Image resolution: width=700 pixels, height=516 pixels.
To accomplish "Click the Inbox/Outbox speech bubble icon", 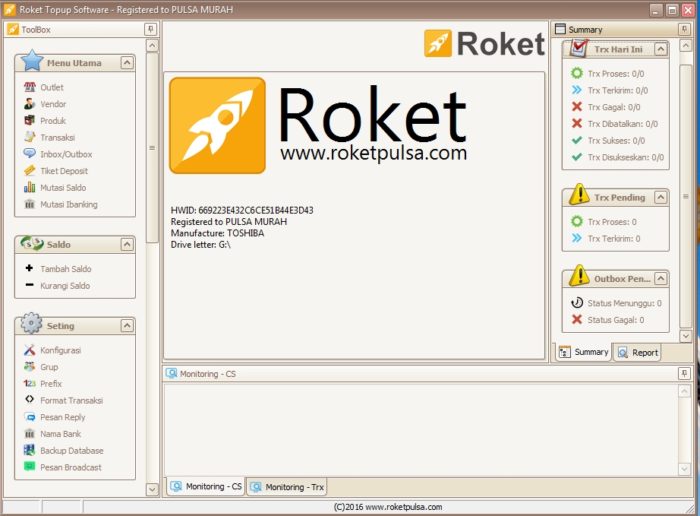I will coord(29,154).
